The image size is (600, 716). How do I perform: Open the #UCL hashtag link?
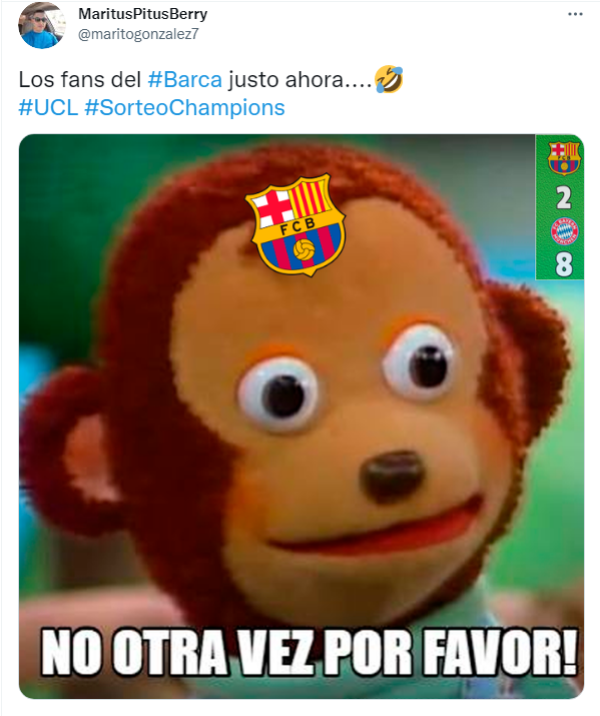click(x=48, y=108)
